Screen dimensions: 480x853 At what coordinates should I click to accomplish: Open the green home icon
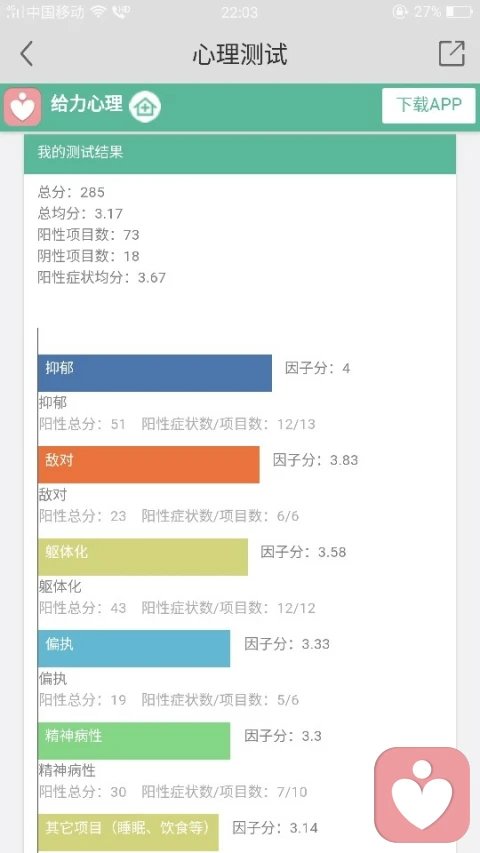click(x=145, y=107)
